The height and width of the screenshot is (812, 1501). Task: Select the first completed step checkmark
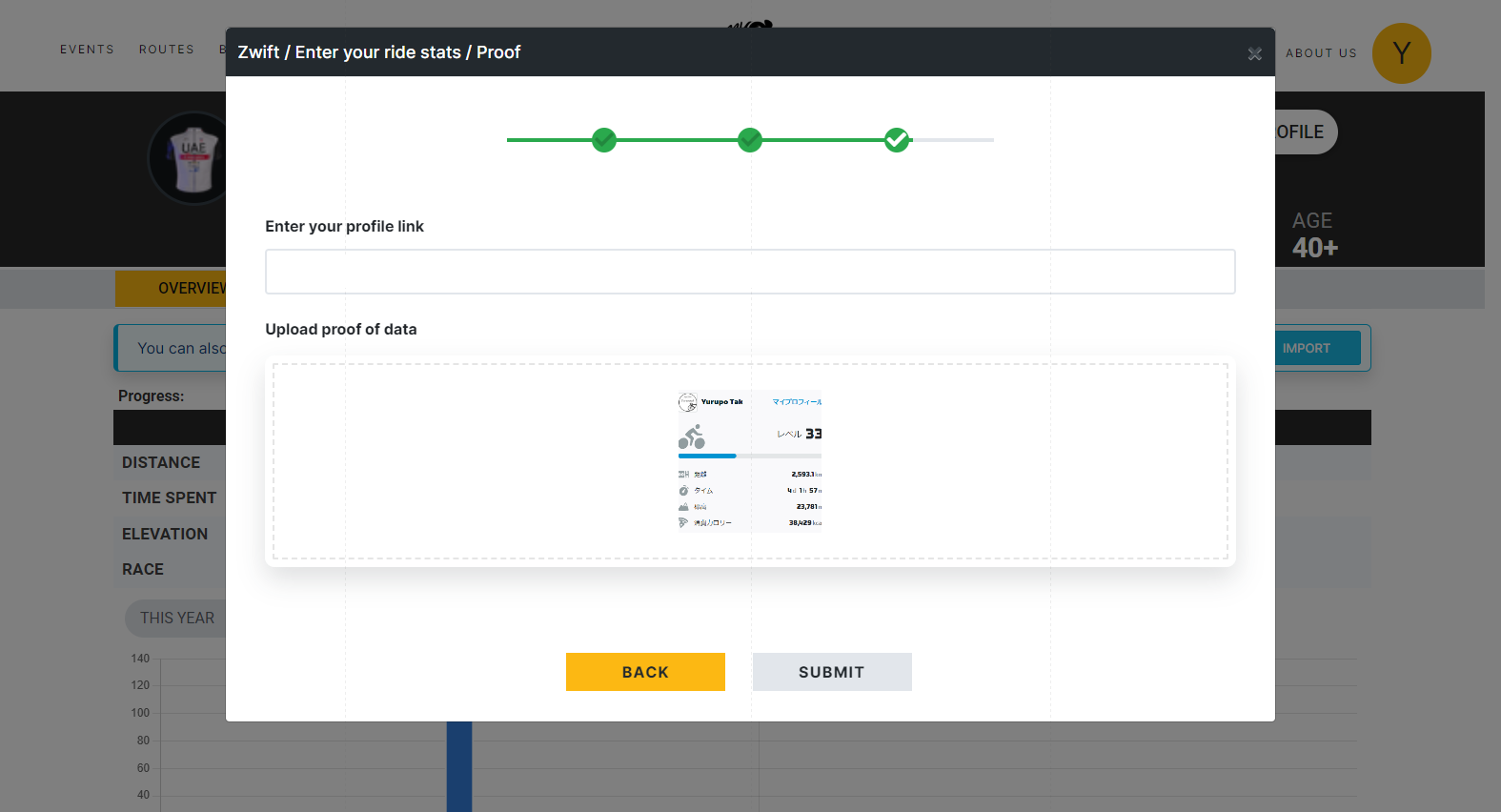604,140
